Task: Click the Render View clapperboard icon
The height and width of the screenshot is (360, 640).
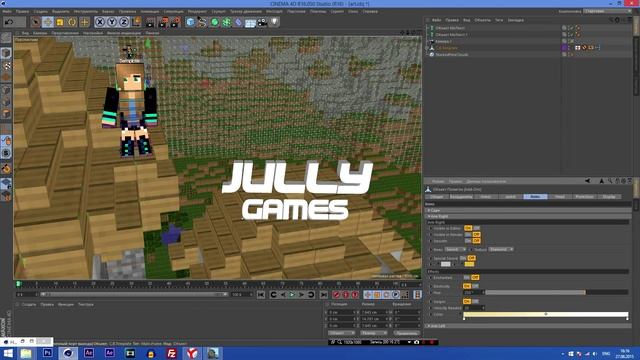Action: click(x=151, y=22)
